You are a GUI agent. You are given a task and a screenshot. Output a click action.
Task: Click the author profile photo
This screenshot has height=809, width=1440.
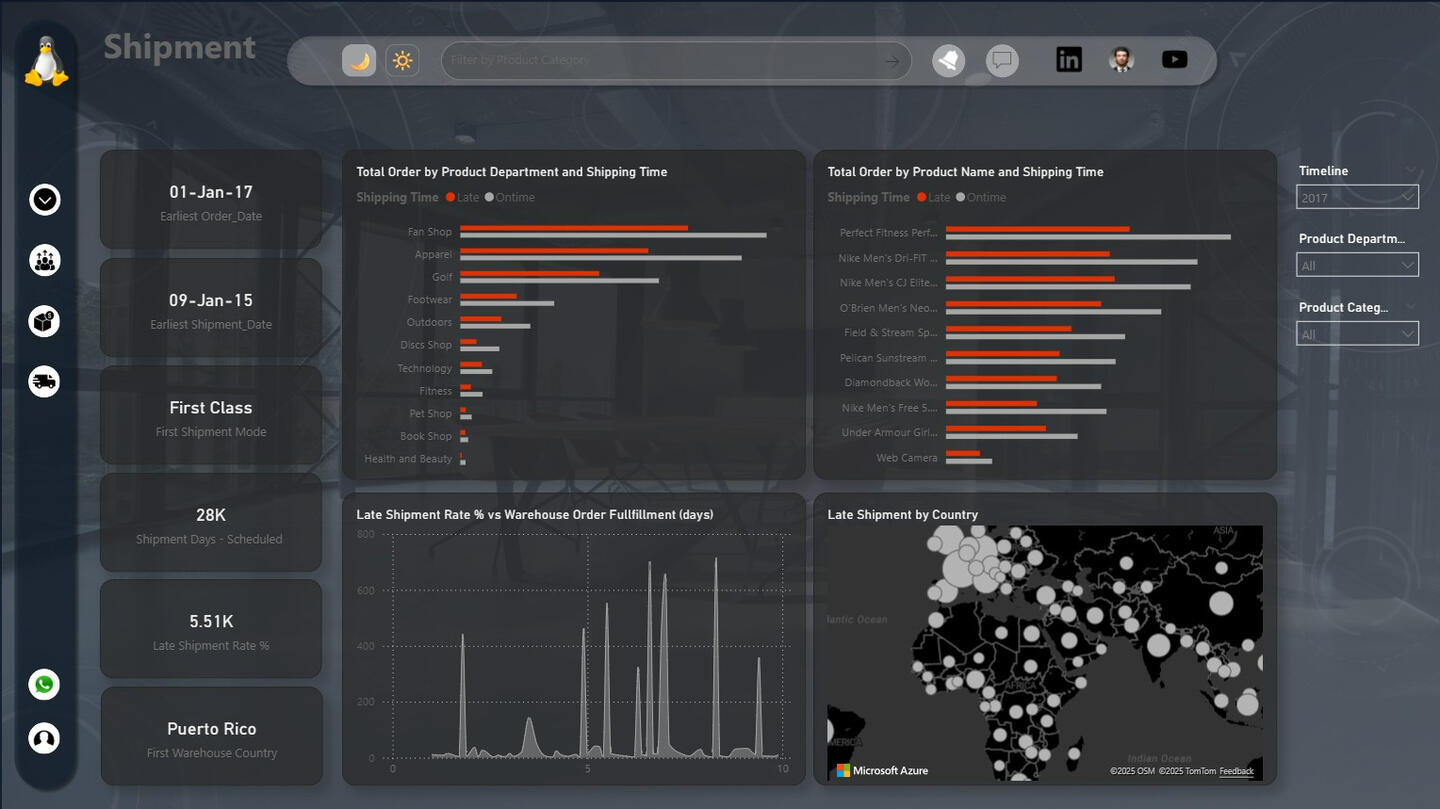[x=1121, y=60]
